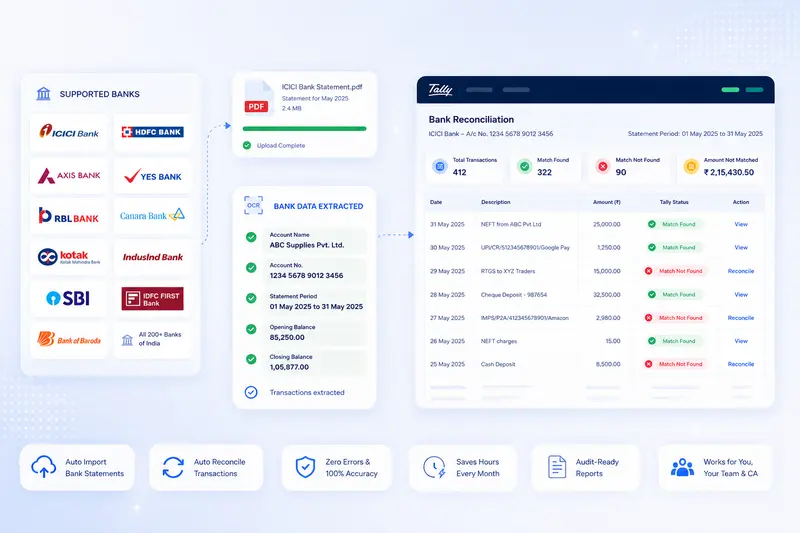The image size is (800, 533).
Task: Click the Closing Balance green checkmark
Action: [x=251, y=359]
